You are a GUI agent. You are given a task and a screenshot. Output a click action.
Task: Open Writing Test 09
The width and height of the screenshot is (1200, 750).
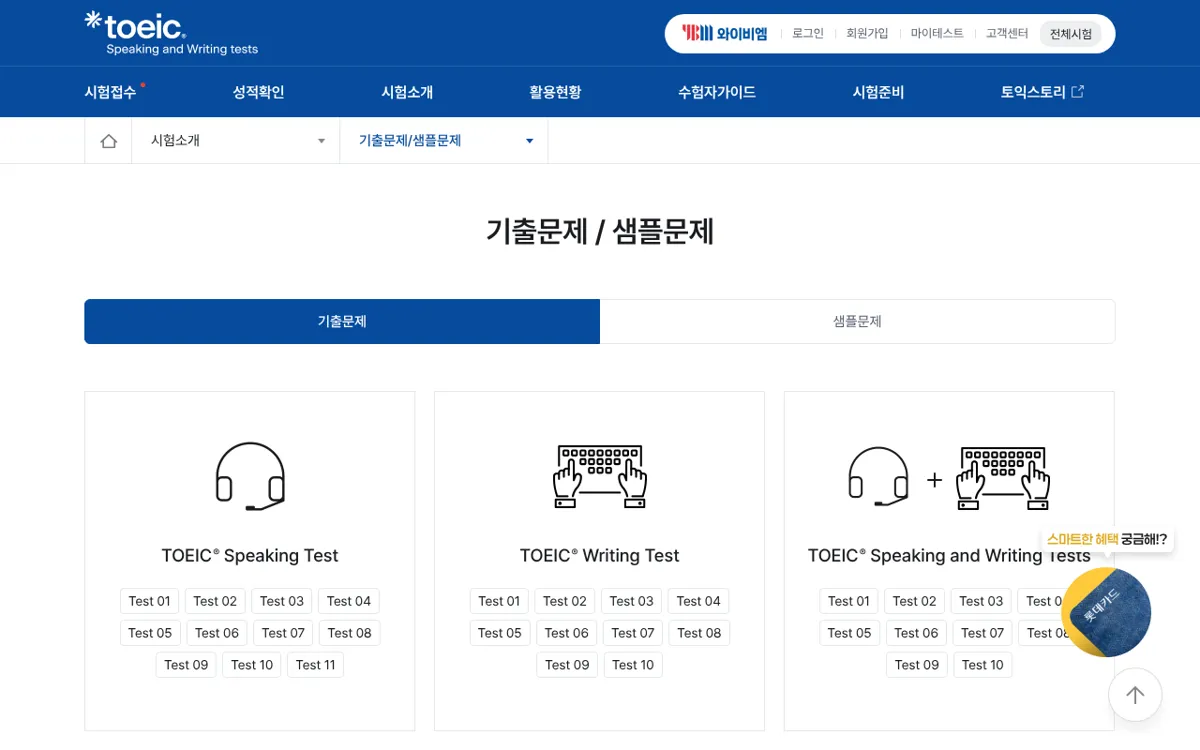[568, 665]
